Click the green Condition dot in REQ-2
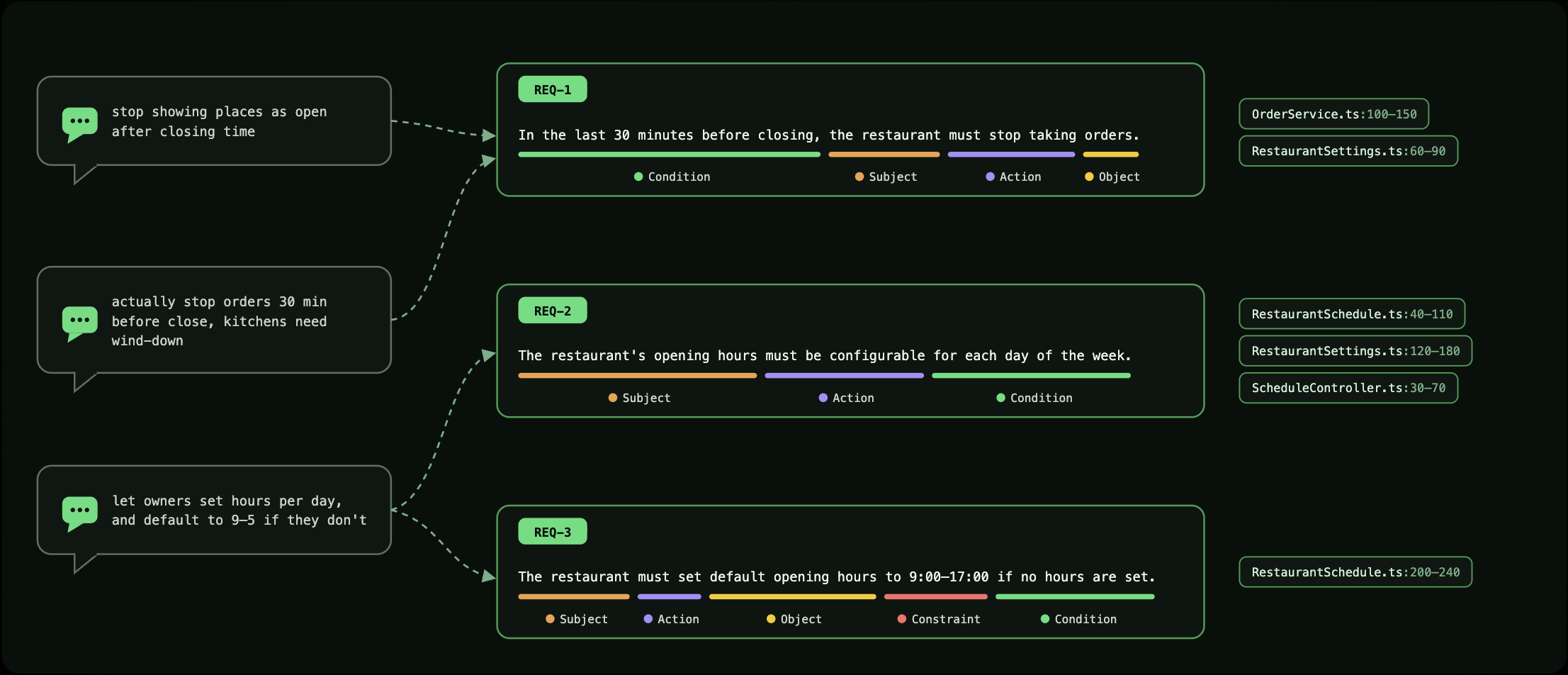 1000,398
